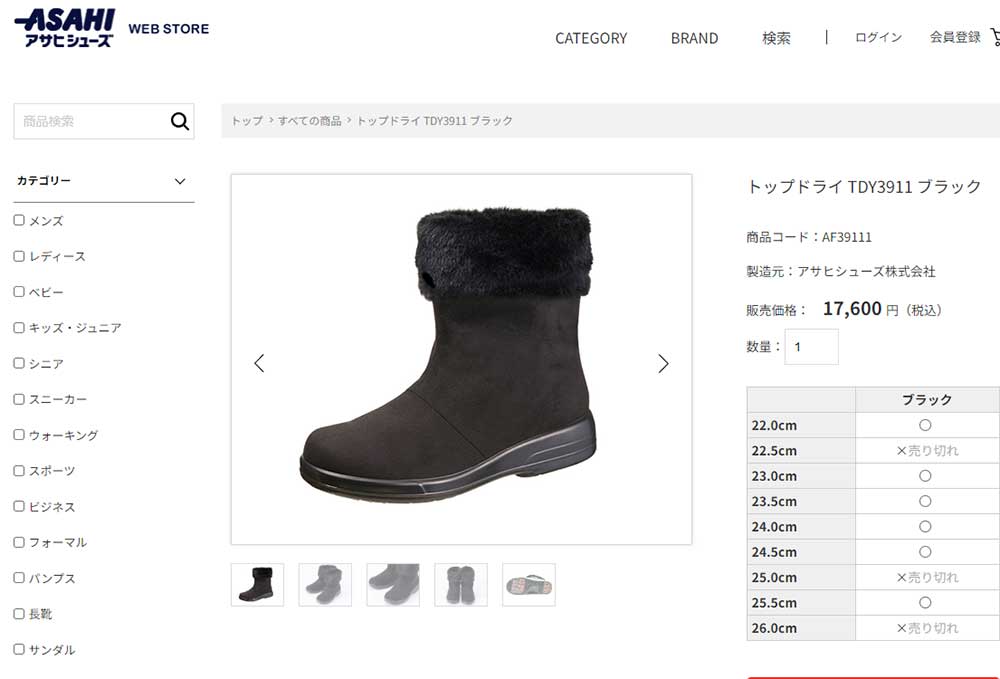Open the shopping cart icon
Image resolution: width=1000 pixels, height=679 pixels.
pyautogui.click(x=995, y=37)
